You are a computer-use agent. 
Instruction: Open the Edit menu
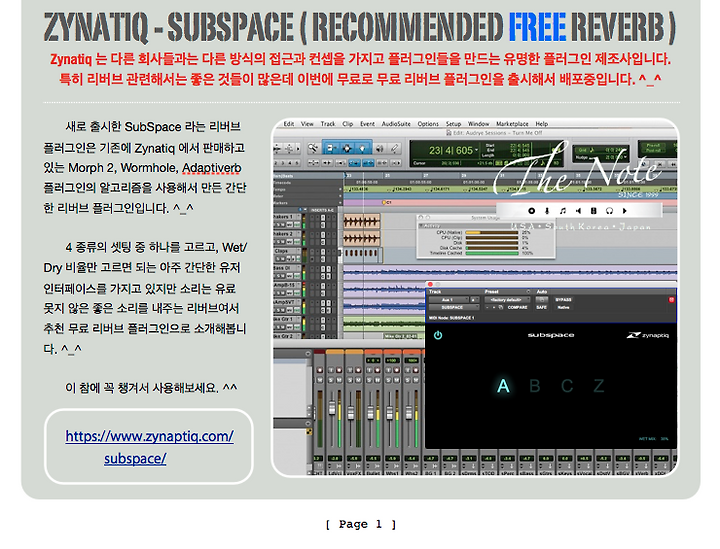288,123
